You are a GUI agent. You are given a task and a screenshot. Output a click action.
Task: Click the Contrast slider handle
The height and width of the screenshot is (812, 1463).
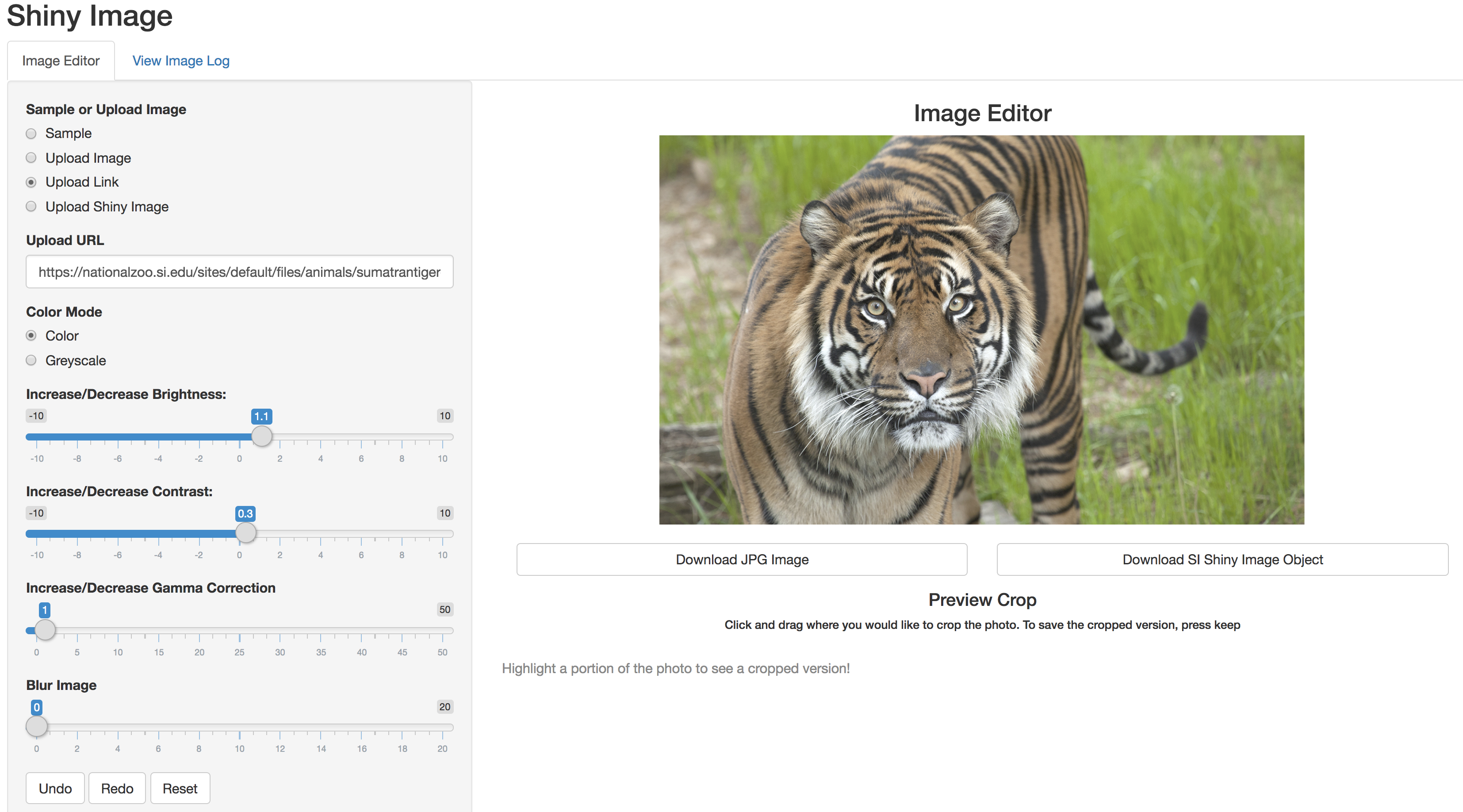tap(245, 533)
